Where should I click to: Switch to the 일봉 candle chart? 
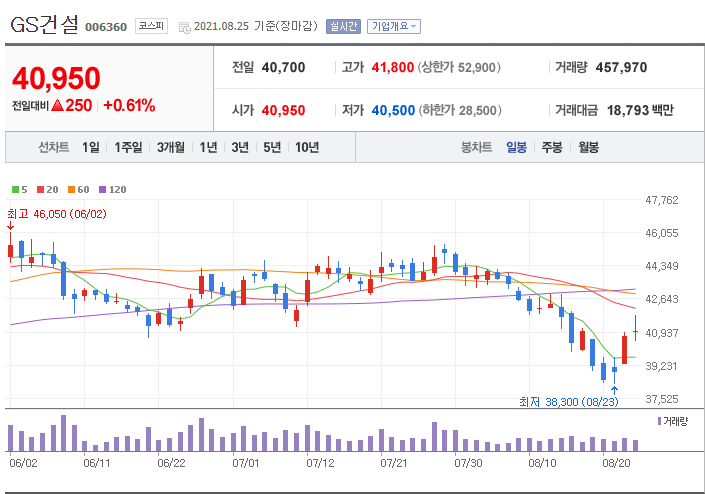(x=516, y=147)
